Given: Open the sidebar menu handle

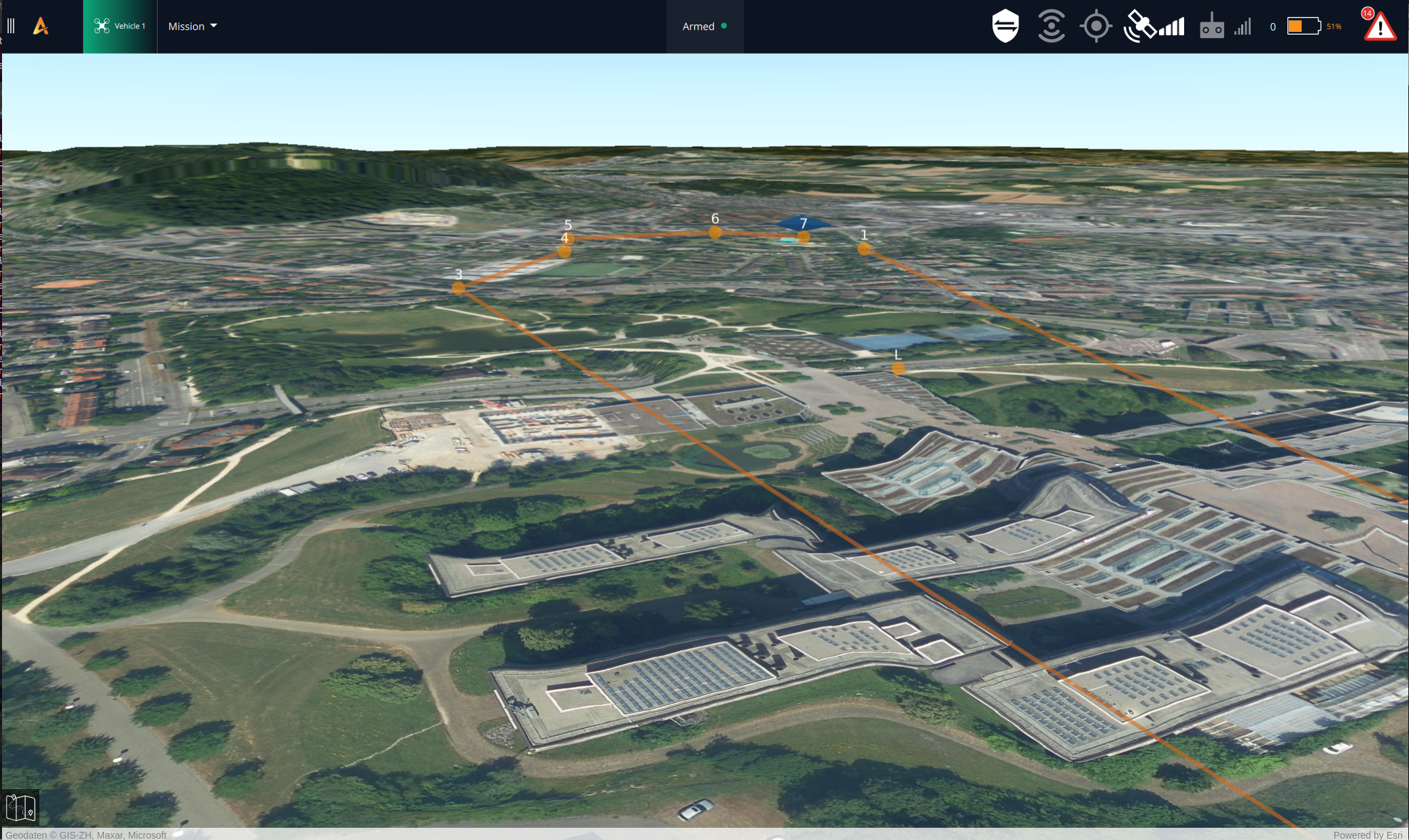Looking at the screenshot, I should tap(11, 26).
